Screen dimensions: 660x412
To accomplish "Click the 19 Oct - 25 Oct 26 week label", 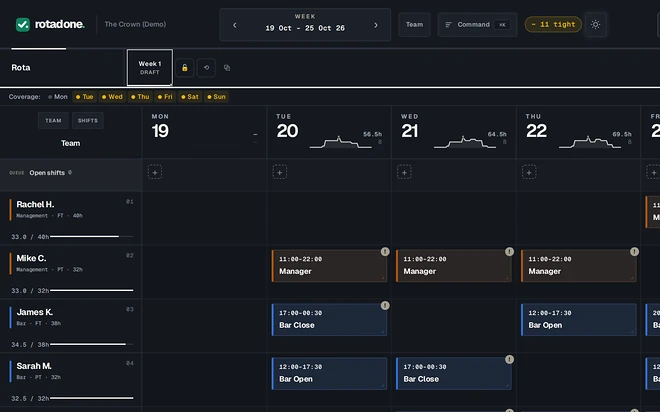I will tap(305, 28).
